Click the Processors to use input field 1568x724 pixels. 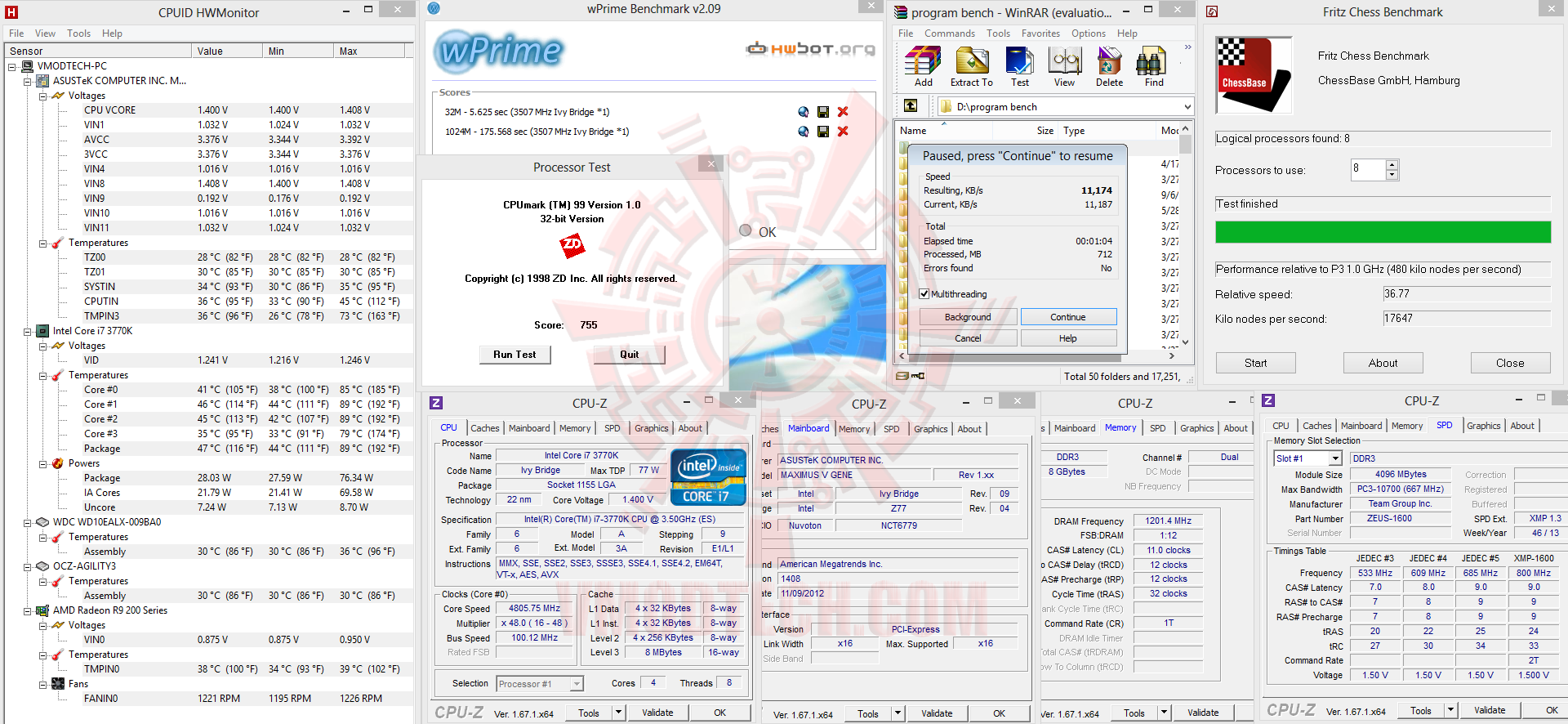tap(1369, 170)
